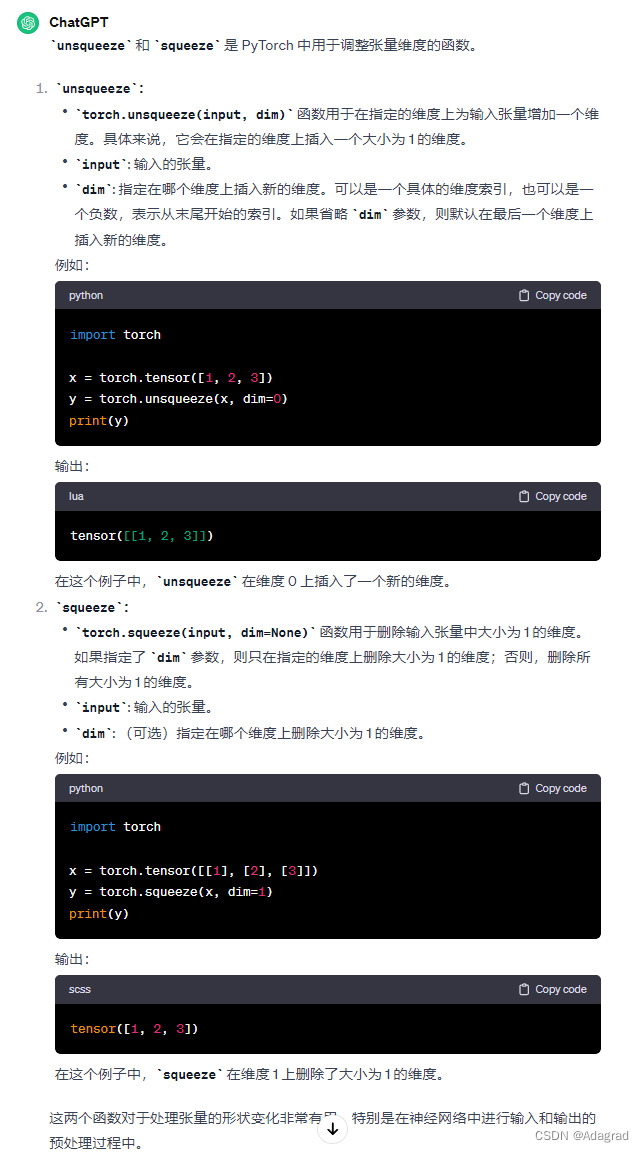
Task: Click the 'CSDN @Adagrad' watermark link
Action: pyautogui.click(x=584, y=1134)
